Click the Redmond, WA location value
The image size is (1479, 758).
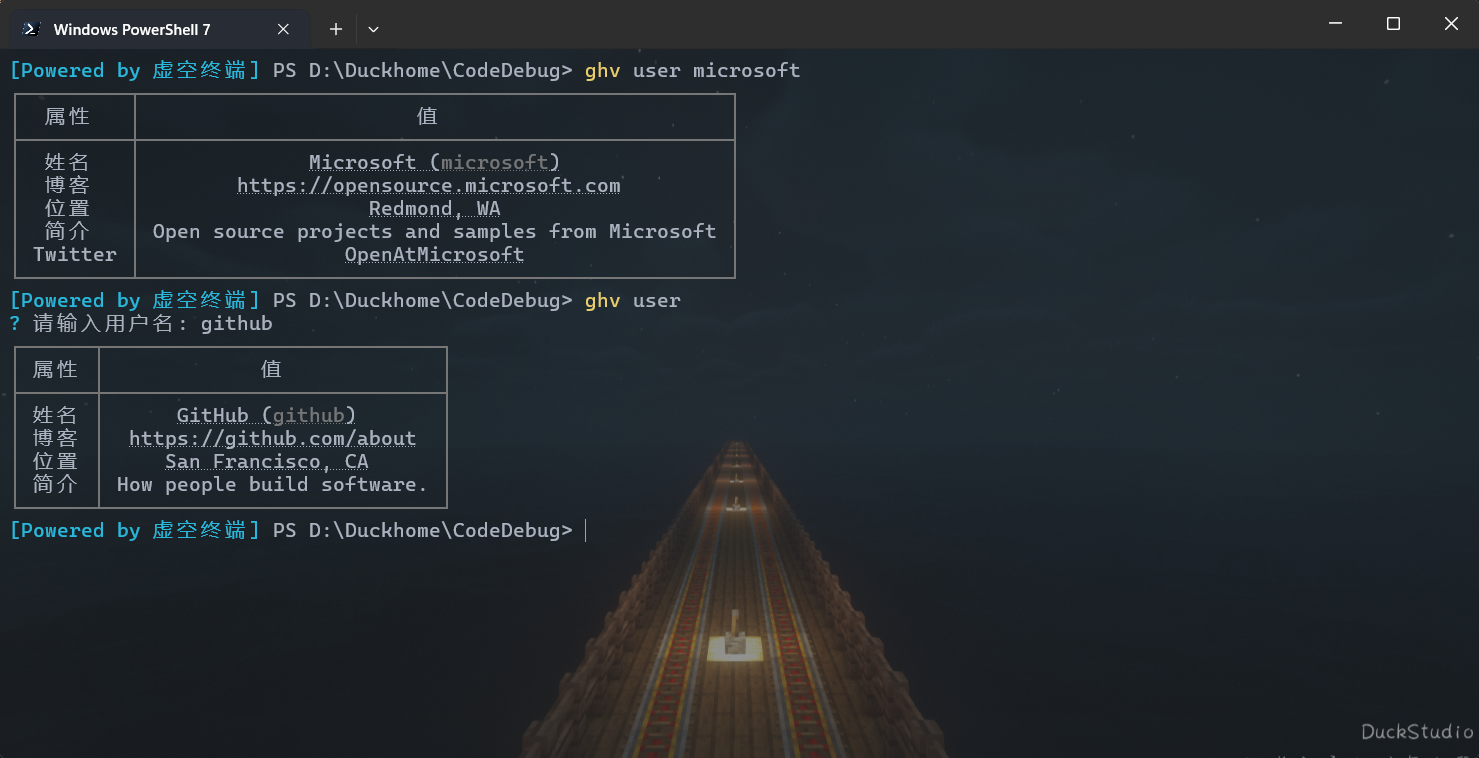[x=435, y=208]
